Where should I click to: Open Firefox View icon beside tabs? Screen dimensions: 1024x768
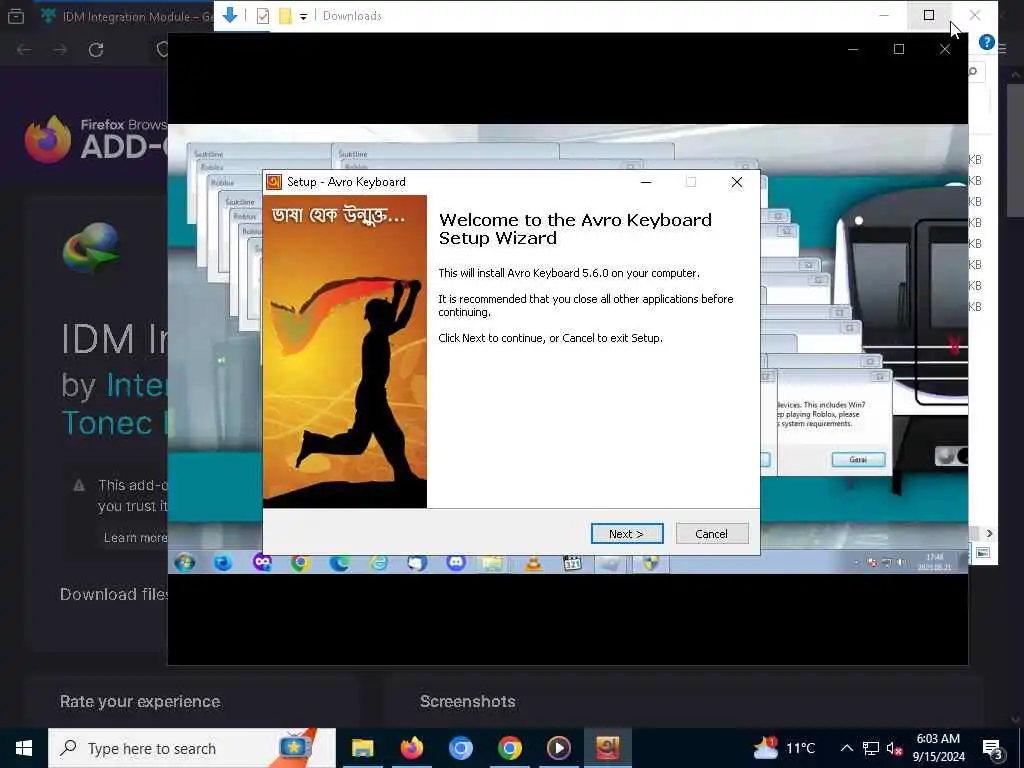(x=16, y=16)
